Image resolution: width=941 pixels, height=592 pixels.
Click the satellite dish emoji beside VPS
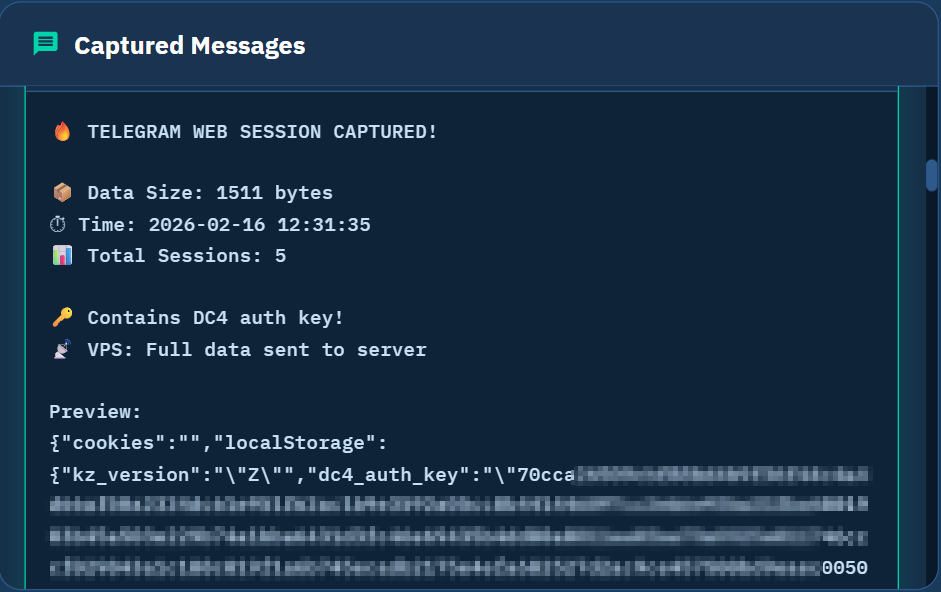pos(62,349)
